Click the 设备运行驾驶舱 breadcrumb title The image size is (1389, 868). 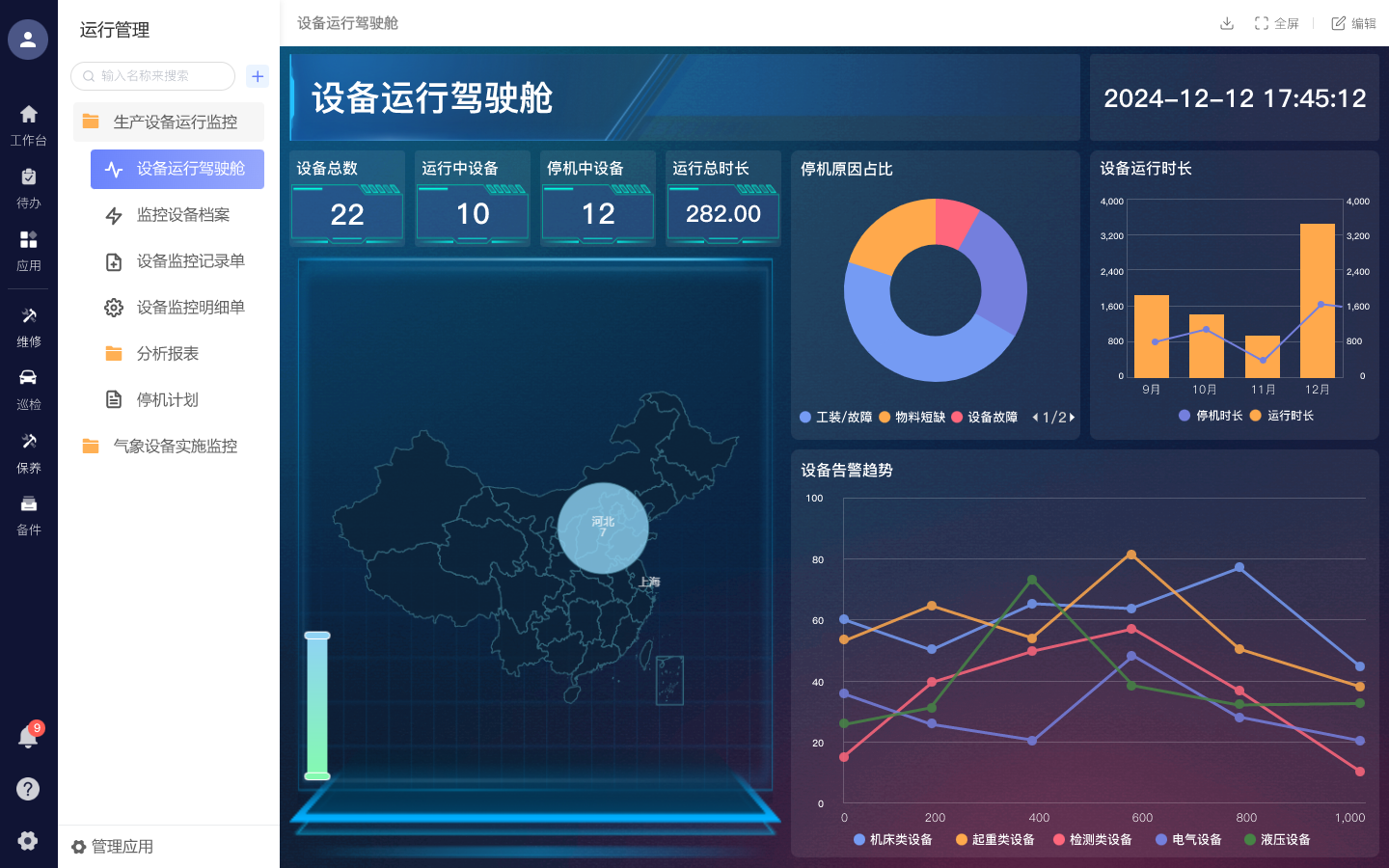click(347, 23)
